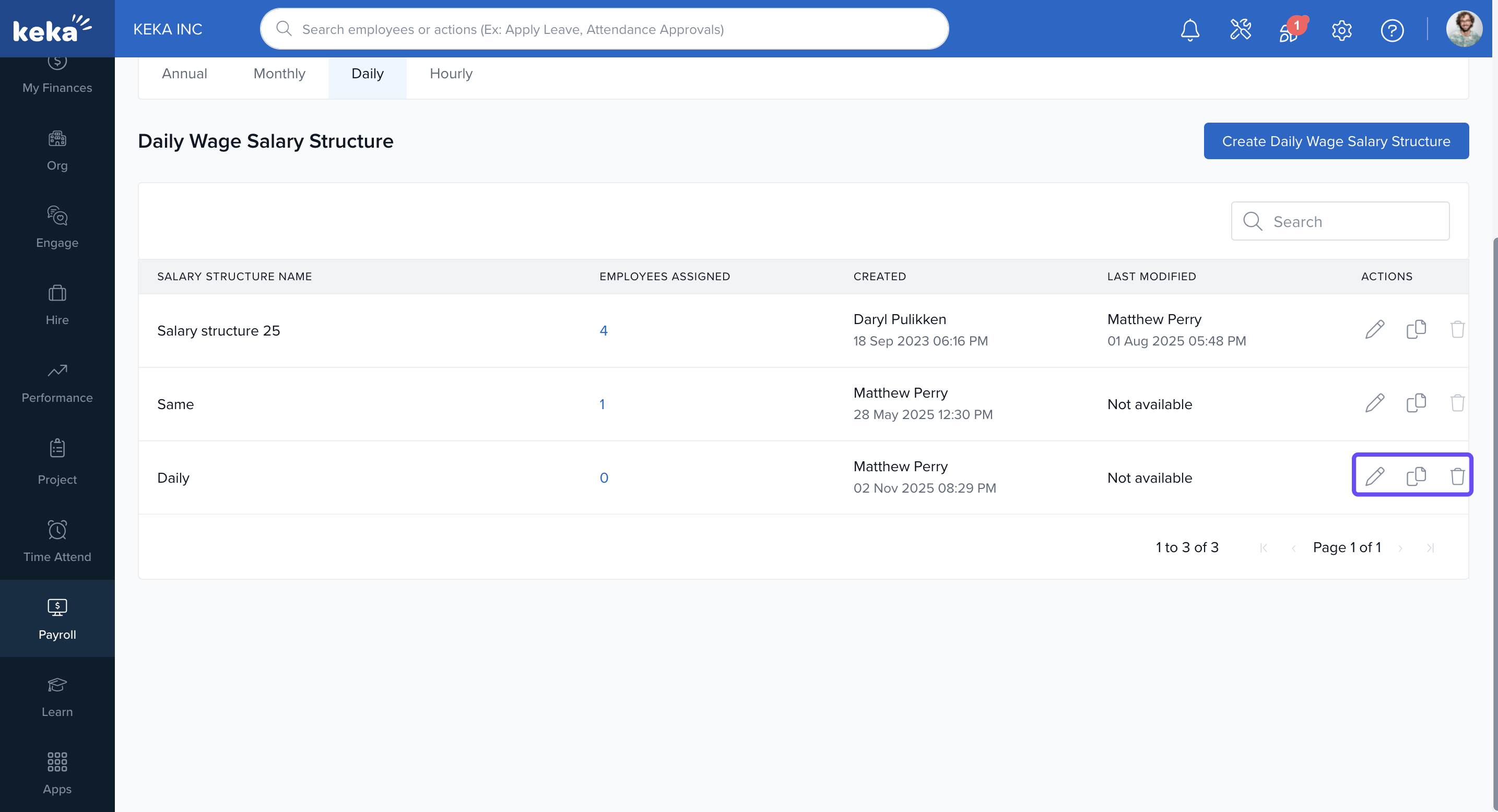Switch to the Hourly tab

pos(451,74)
